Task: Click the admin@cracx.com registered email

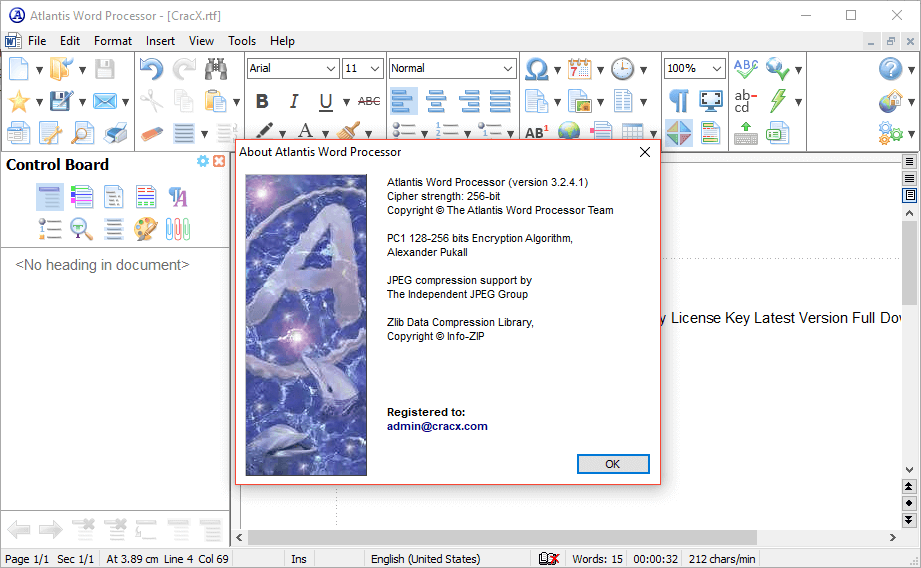Action: point(437,426)
